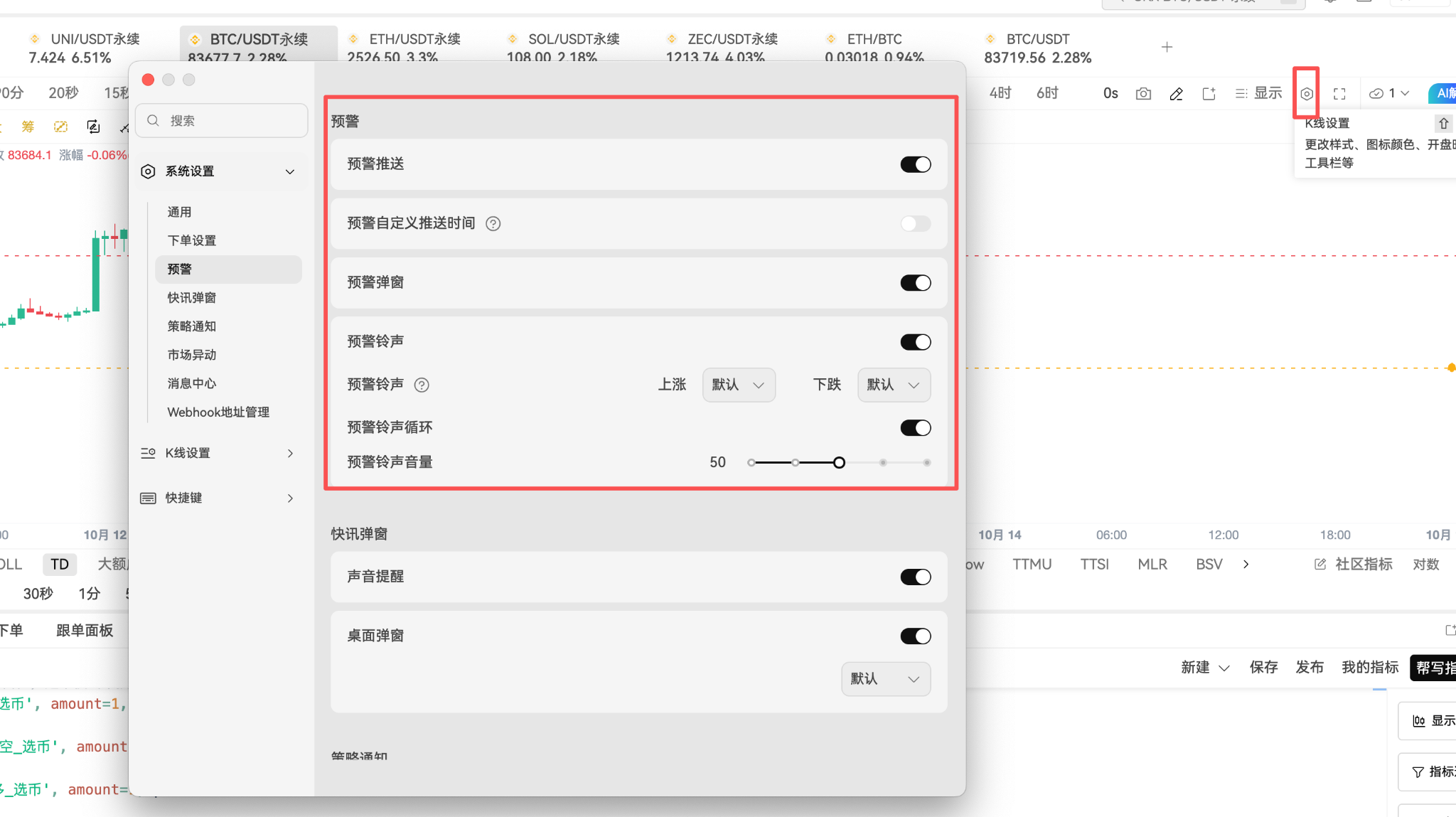
Task: Open 快讯弹窗 settings page
Action: 191,297
